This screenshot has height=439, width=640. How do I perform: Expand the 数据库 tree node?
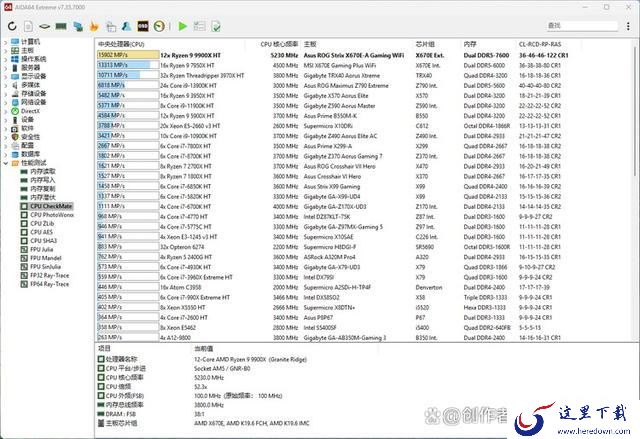point(6,154)
